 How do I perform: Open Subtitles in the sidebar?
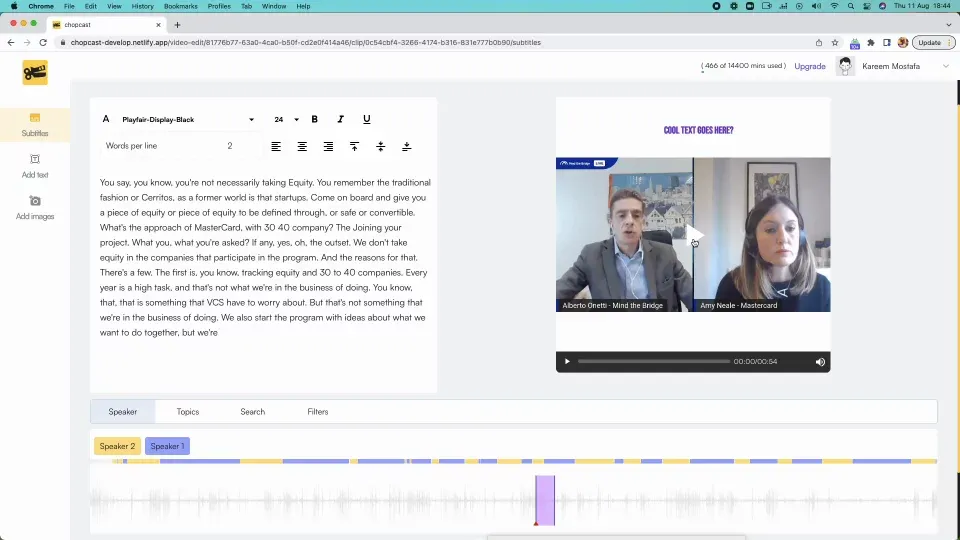pyautogui.click(x=35, y=125)
